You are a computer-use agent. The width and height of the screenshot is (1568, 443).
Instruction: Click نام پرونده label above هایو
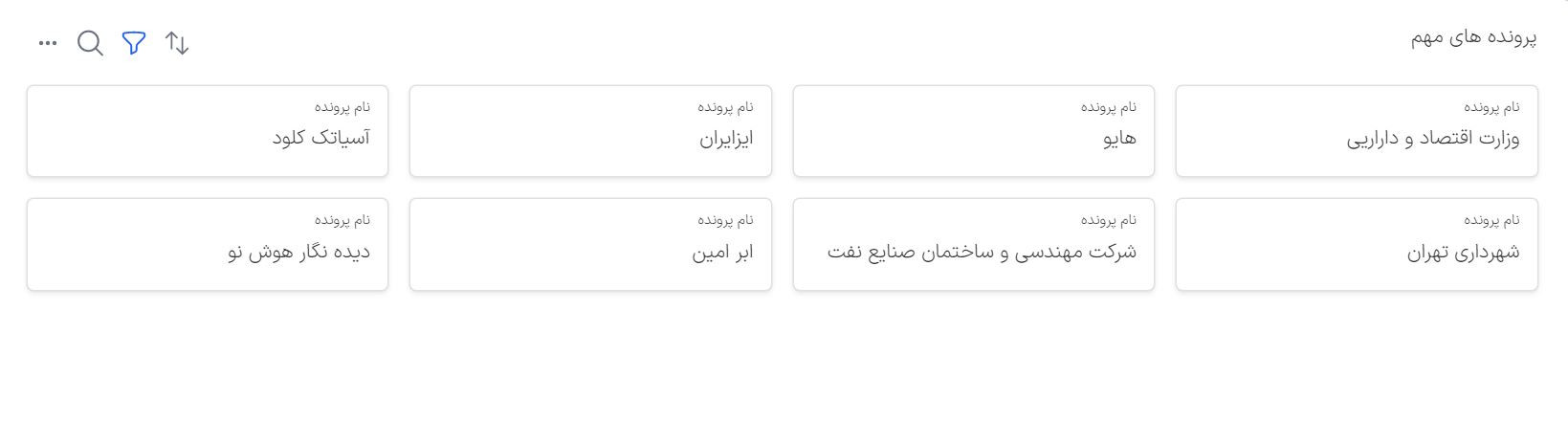(x=1109, y=107)
